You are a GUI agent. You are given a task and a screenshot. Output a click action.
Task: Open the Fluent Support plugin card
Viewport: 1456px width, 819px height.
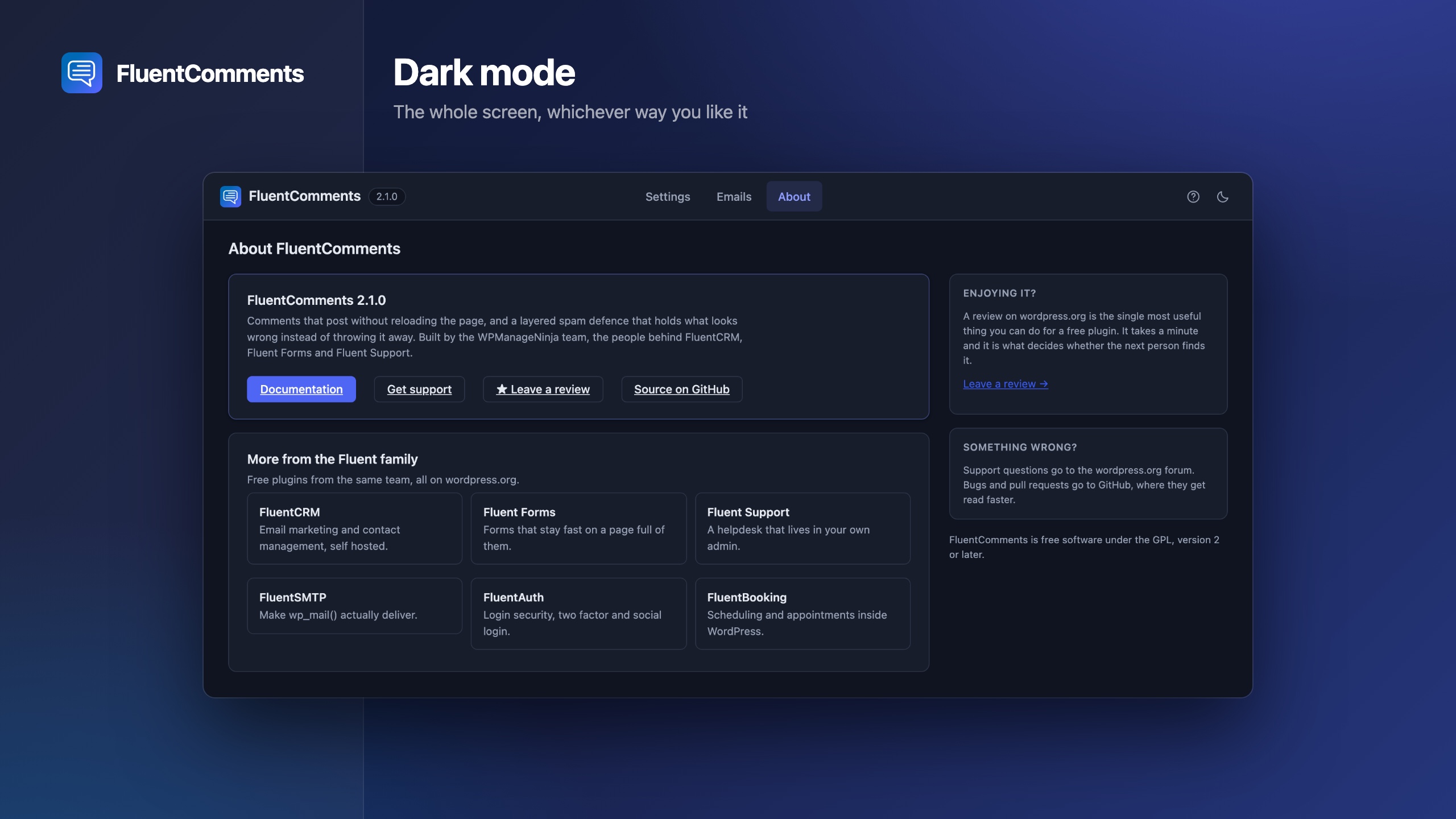[x=803, y=528]
